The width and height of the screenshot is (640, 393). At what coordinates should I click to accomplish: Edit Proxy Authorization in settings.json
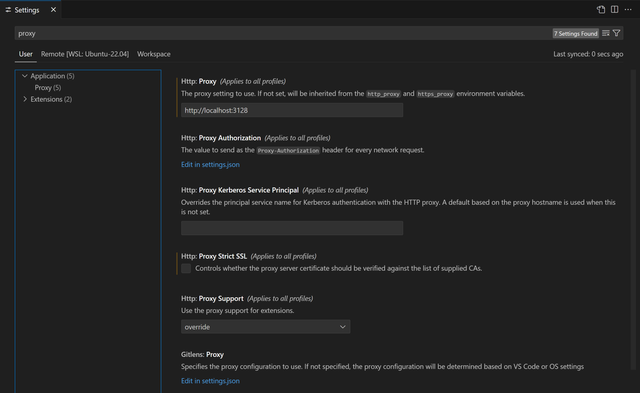pos(210,164)
